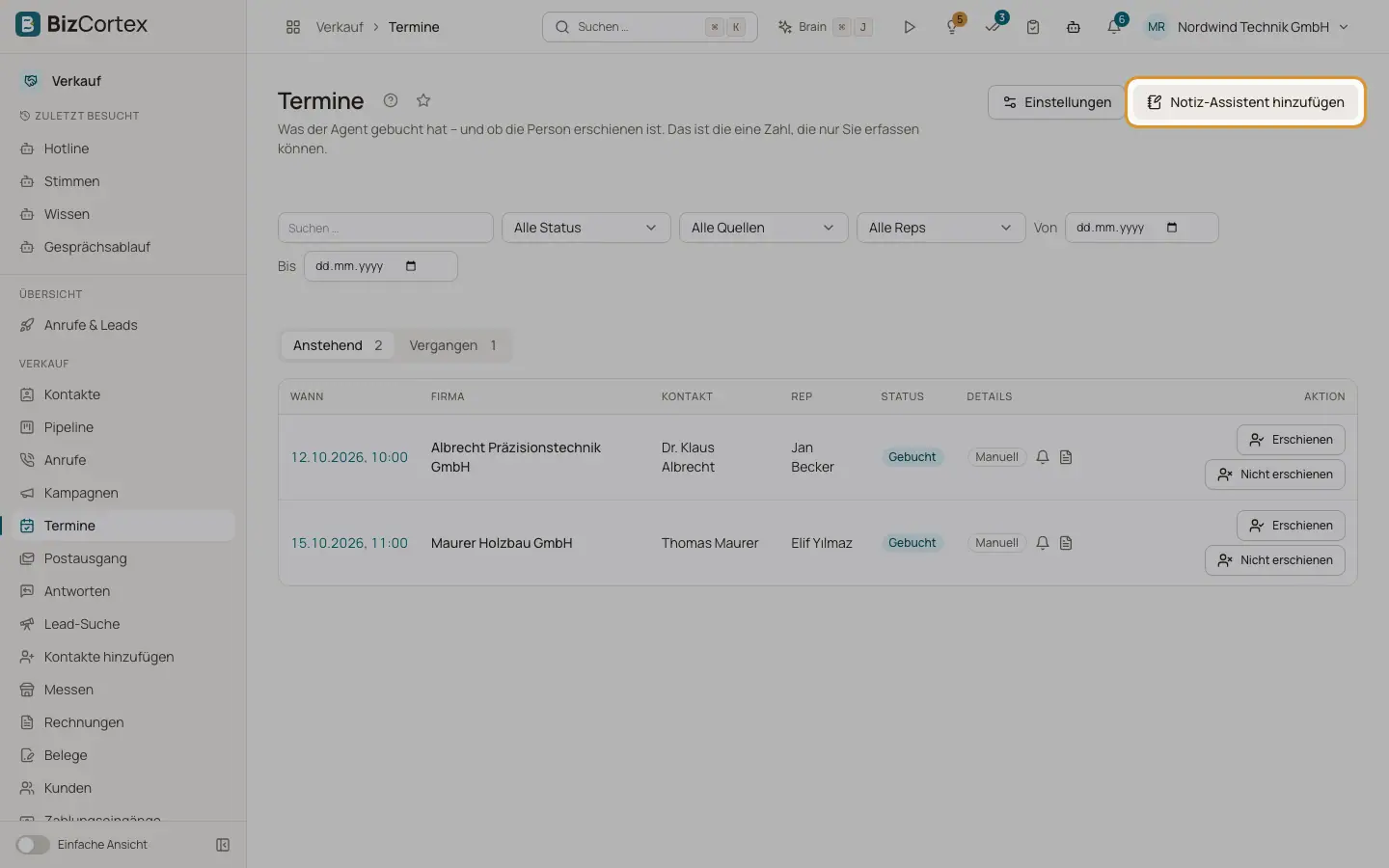Click the help question mark next to Termine
Image resolution: width=1389 pixels, height=868 pixels.
coord(391,100)
